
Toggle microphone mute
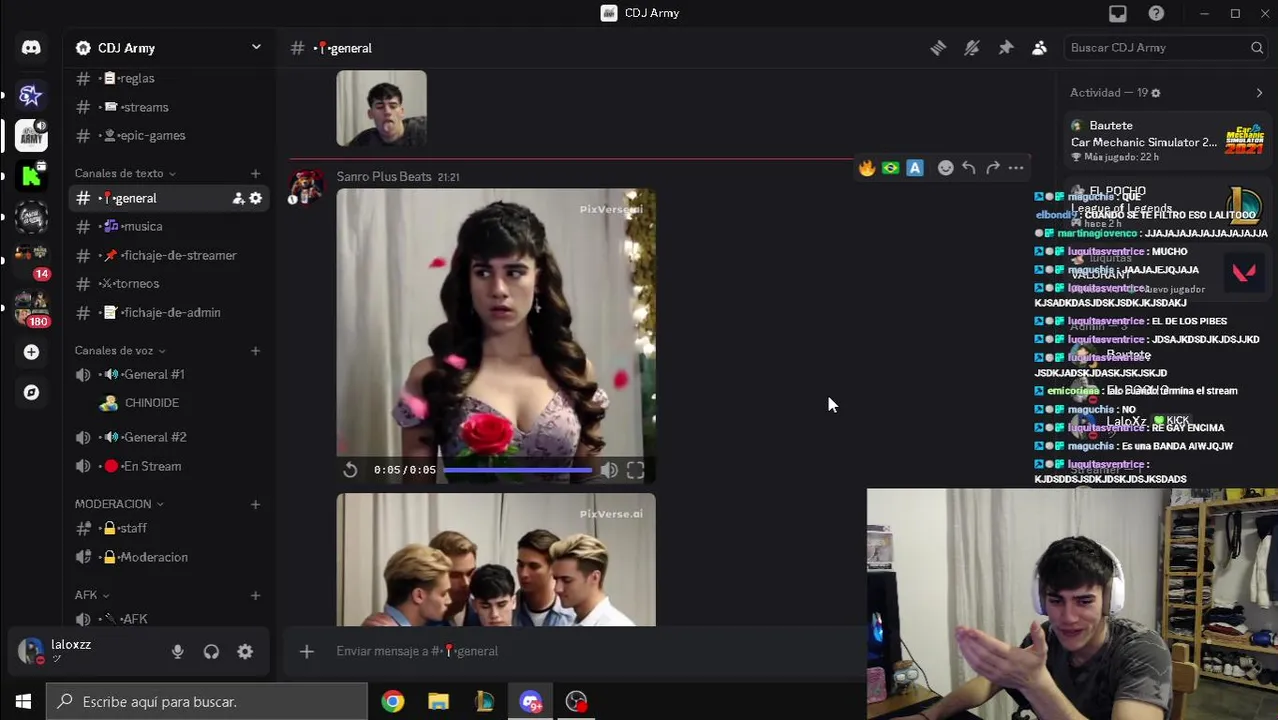(177, 652)
